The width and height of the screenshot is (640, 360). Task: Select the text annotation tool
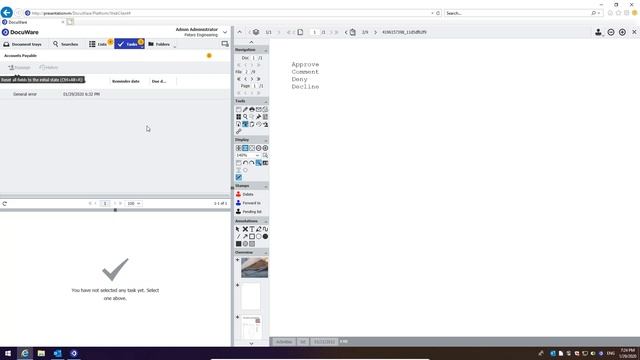252,229
